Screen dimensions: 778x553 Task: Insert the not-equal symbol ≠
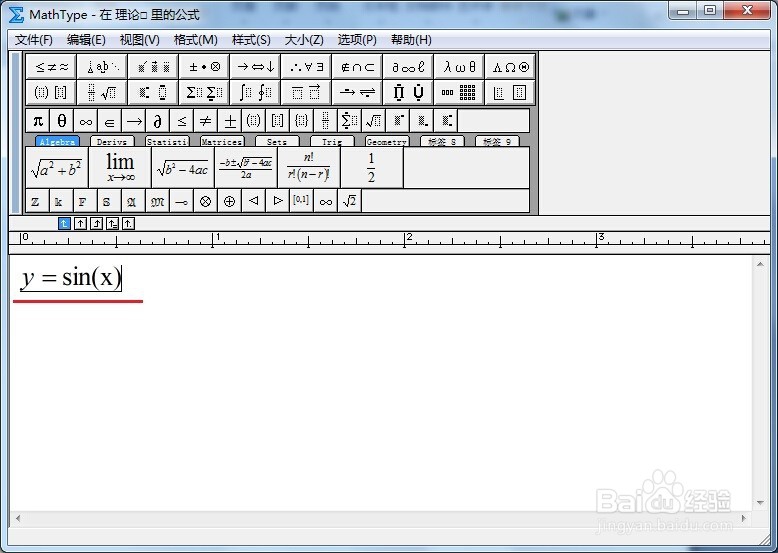coord(205,121)
